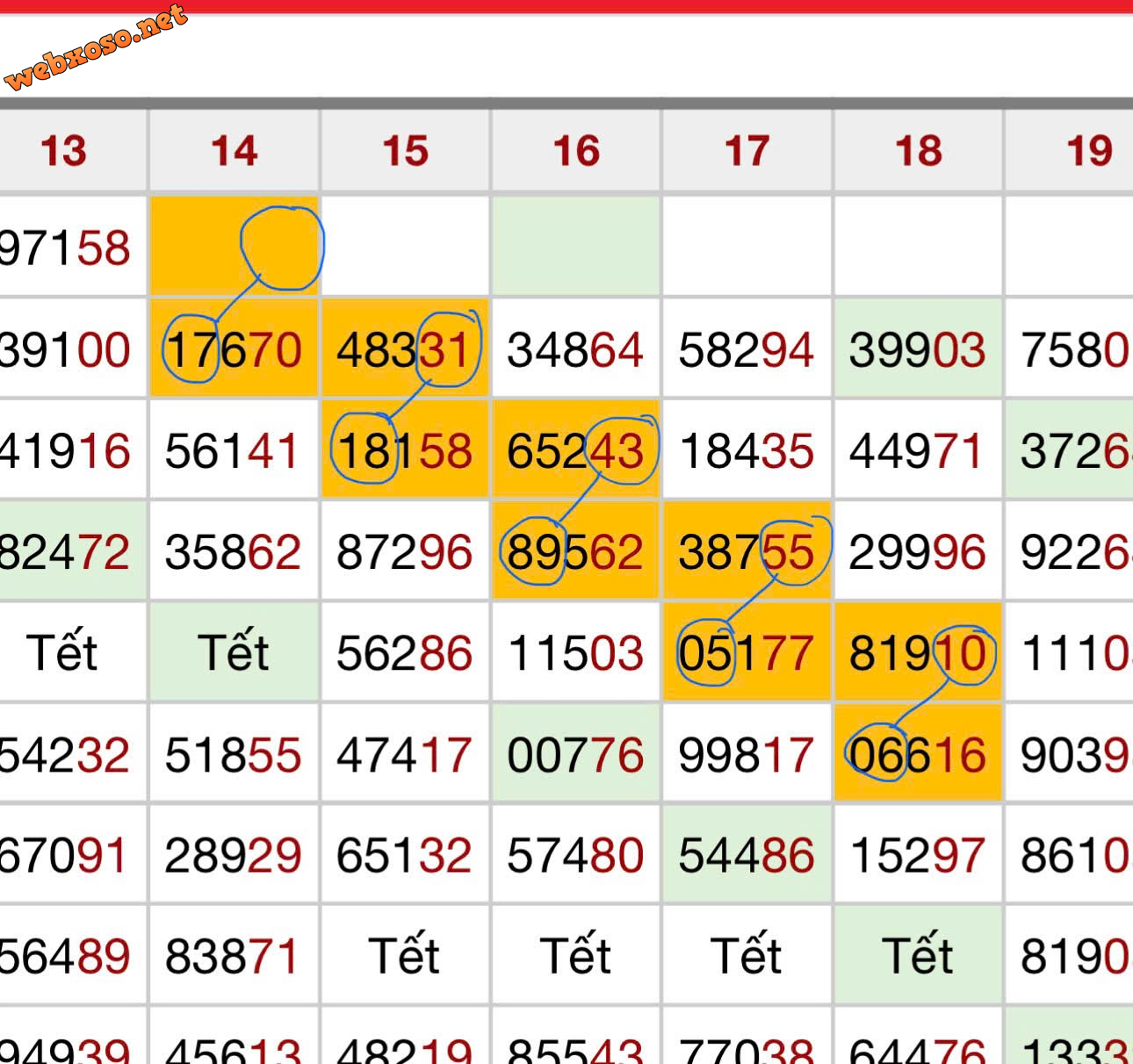Click the cell showing 41916
Viewport: 1133px width, 1064px height.
tap(72, 450)
